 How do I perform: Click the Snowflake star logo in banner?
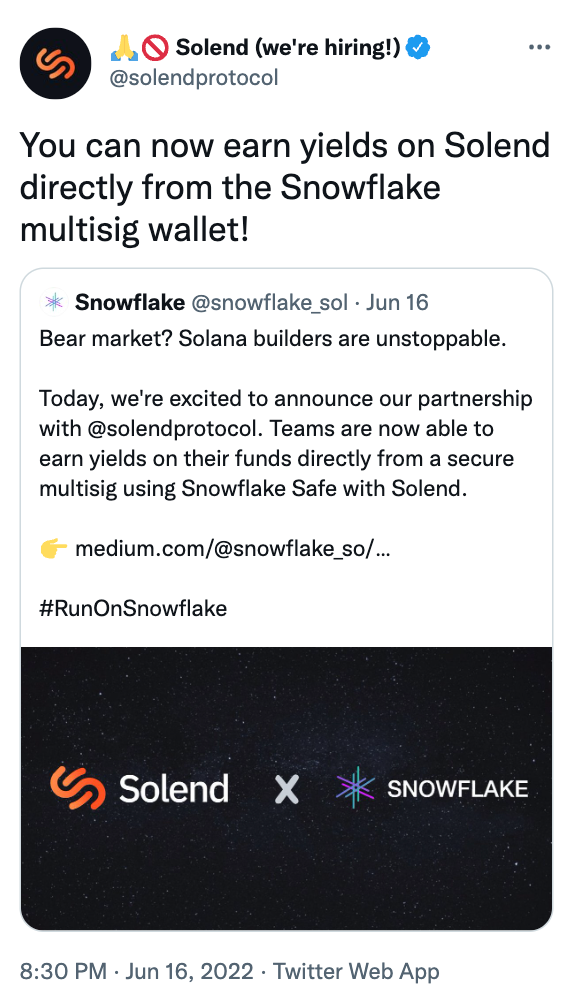coord(355,787)
